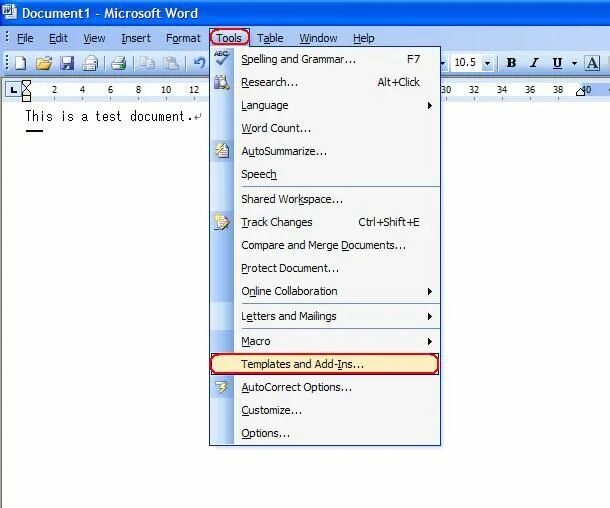Choose Templates and Add-Ins menu entry
Image resolution: width=610 pixels, height=508 pixels.
point(325,364)
